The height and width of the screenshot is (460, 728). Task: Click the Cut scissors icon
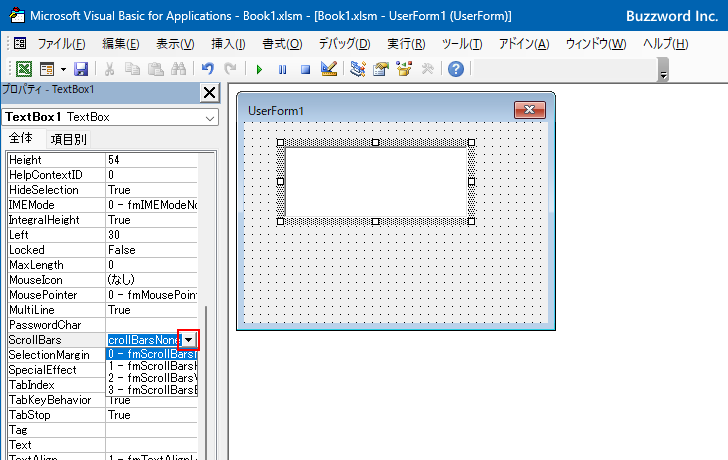pyautogui.click(x=110, y=69)
